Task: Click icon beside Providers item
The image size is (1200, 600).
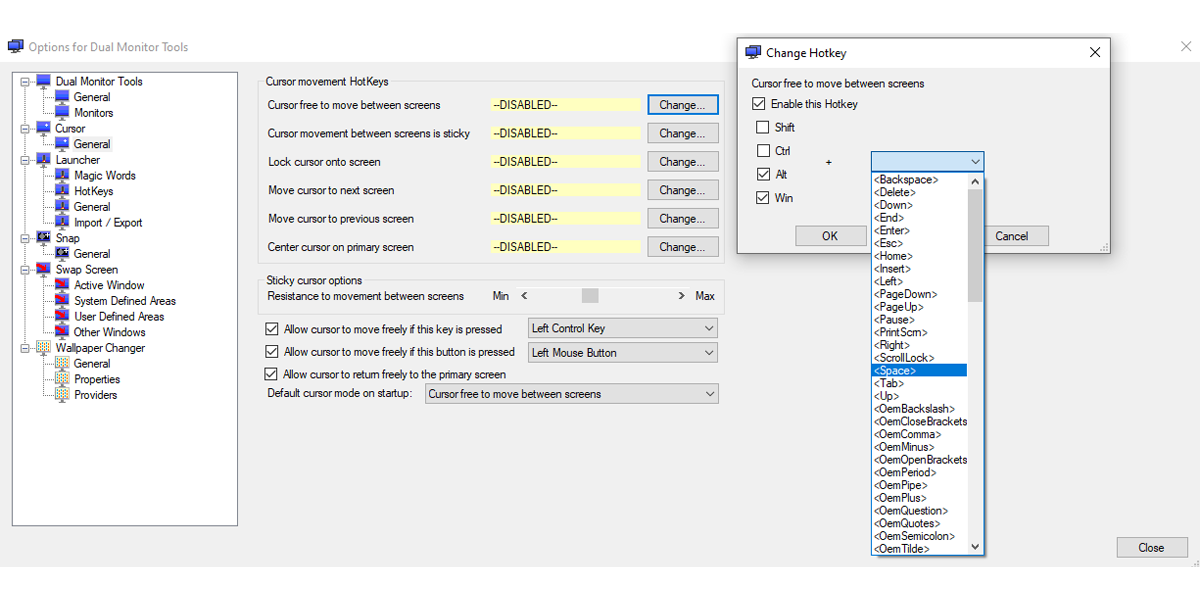Action: (62, 395)
